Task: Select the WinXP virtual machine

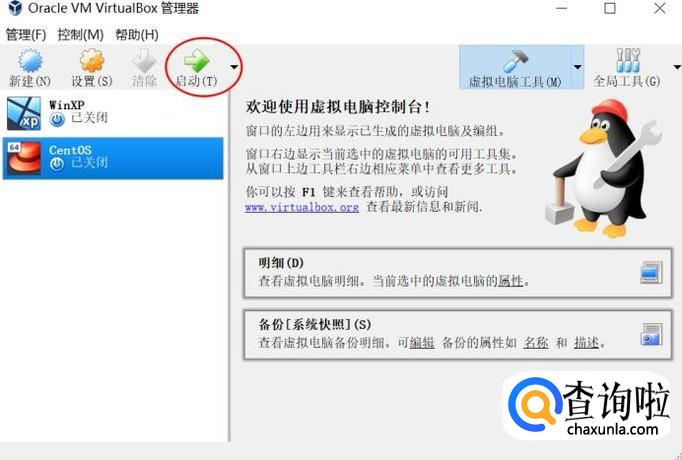Action: pyautogui.click(x=113, y=113)
